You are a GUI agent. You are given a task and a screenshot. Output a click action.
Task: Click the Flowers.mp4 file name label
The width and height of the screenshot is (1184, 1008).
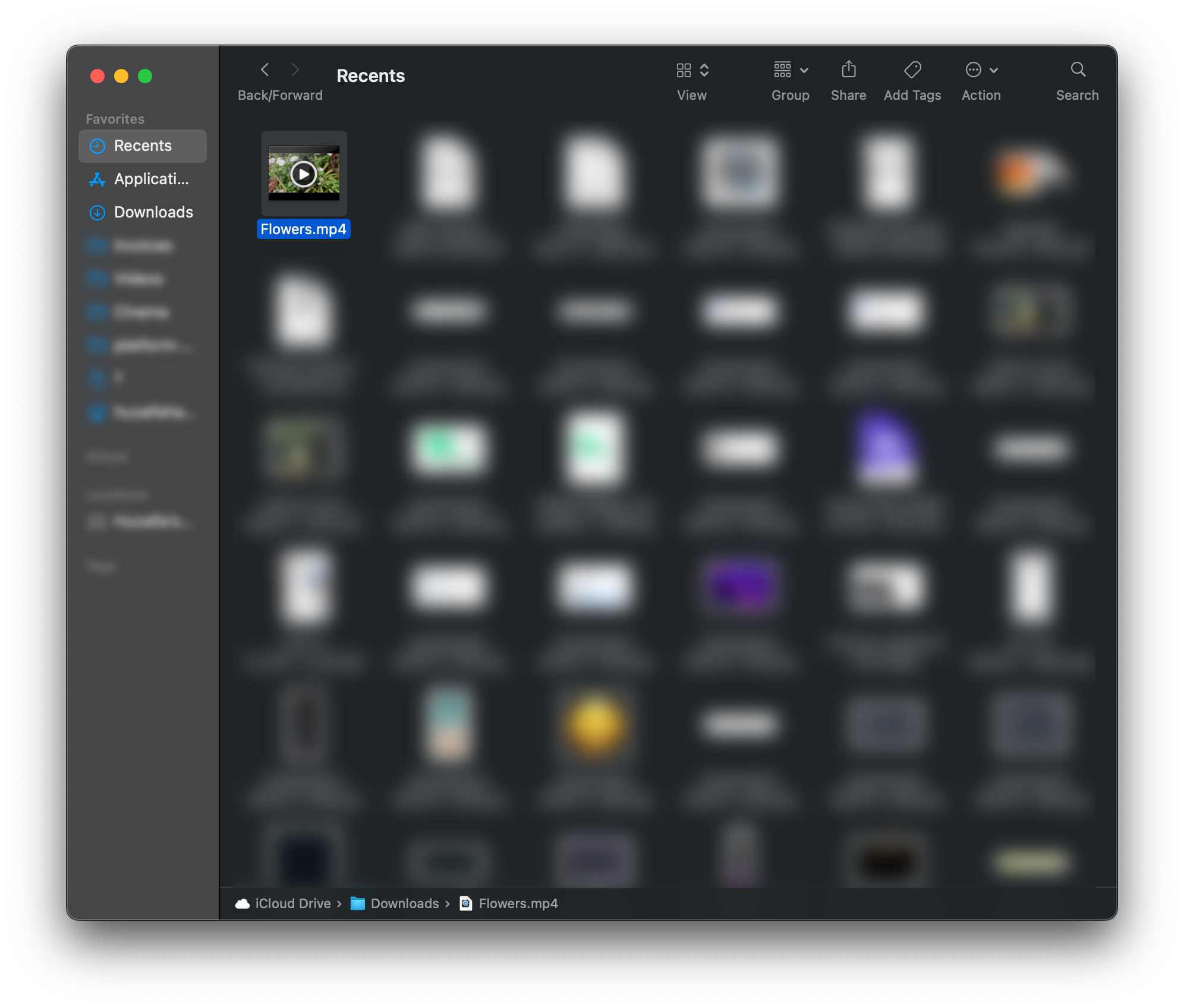point(303,229)
